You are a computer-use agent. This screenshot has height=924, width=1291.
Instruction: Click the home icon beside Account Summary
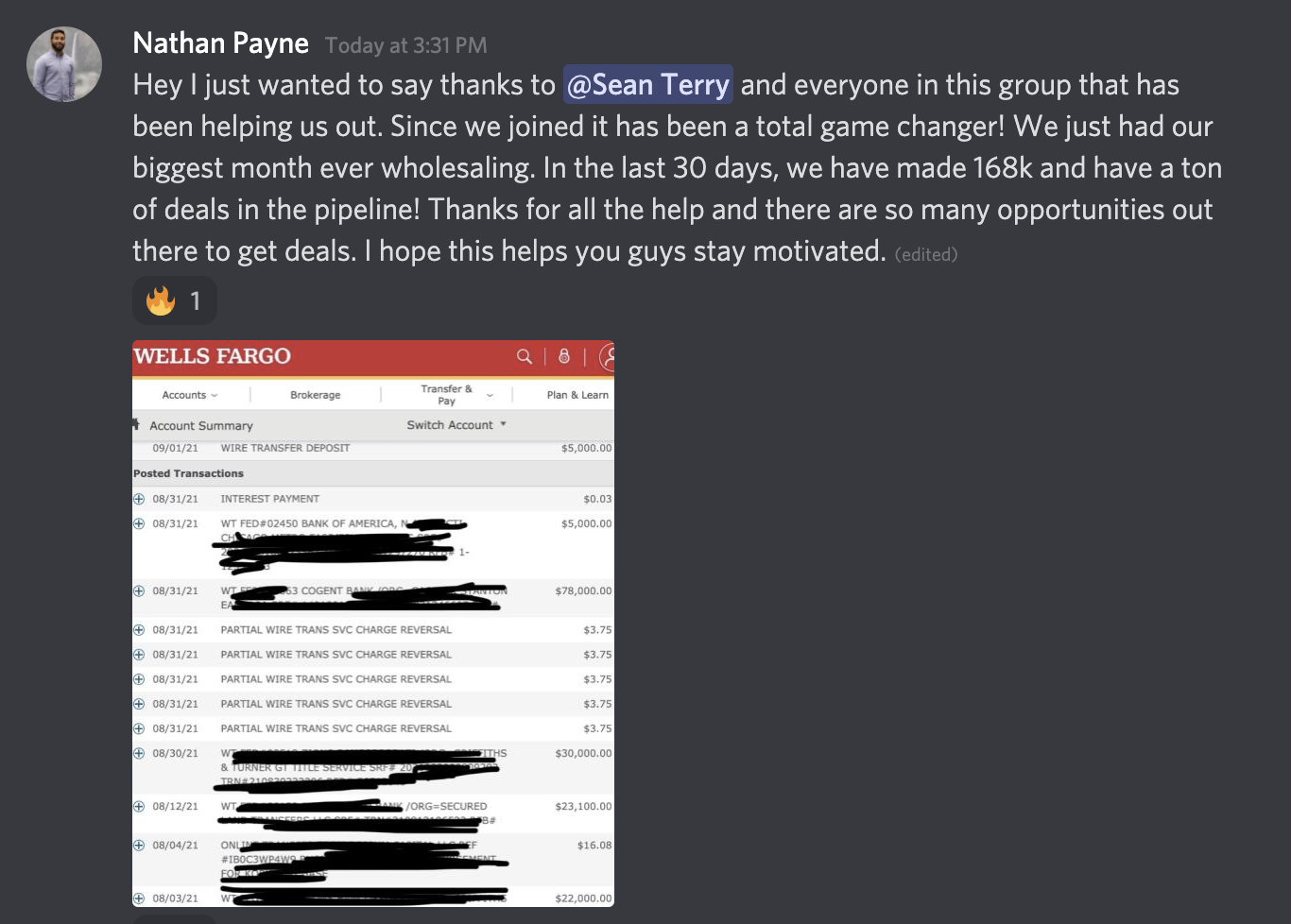coord(136,424)
